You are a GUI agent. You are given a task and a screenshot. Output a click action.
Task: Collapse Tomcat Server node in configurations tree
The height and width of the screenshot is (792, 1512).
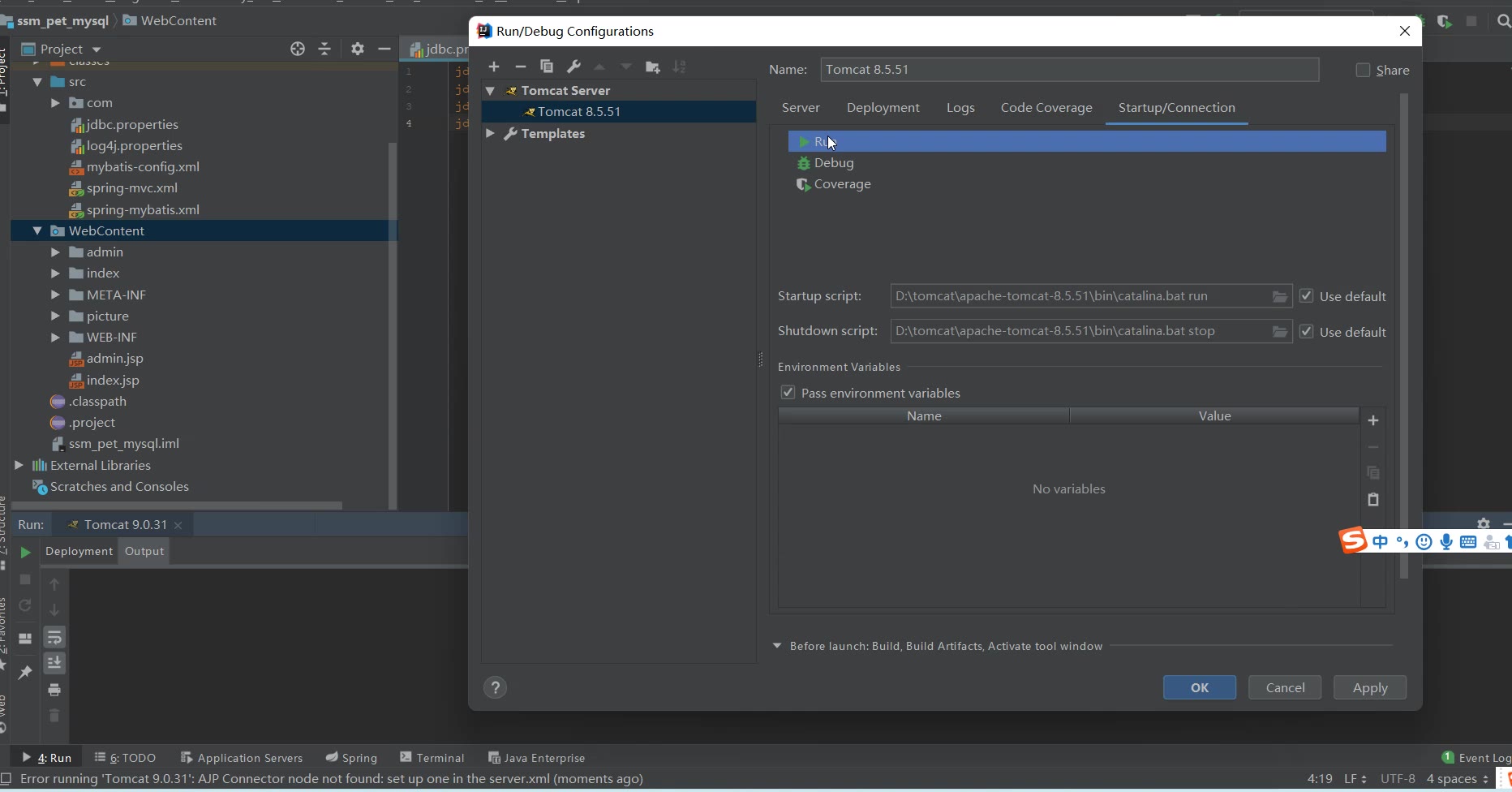tap(490, 91)
